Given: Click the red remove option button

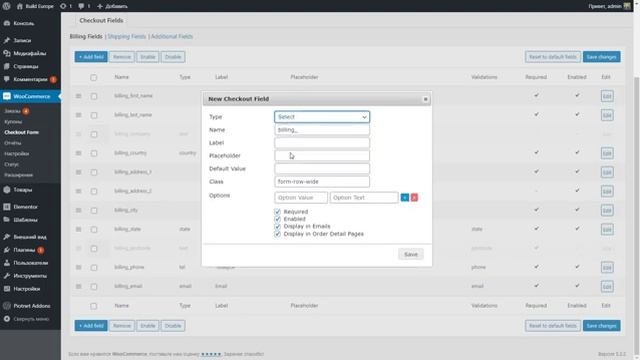Looking at the screenshot, I should (414, 198).
